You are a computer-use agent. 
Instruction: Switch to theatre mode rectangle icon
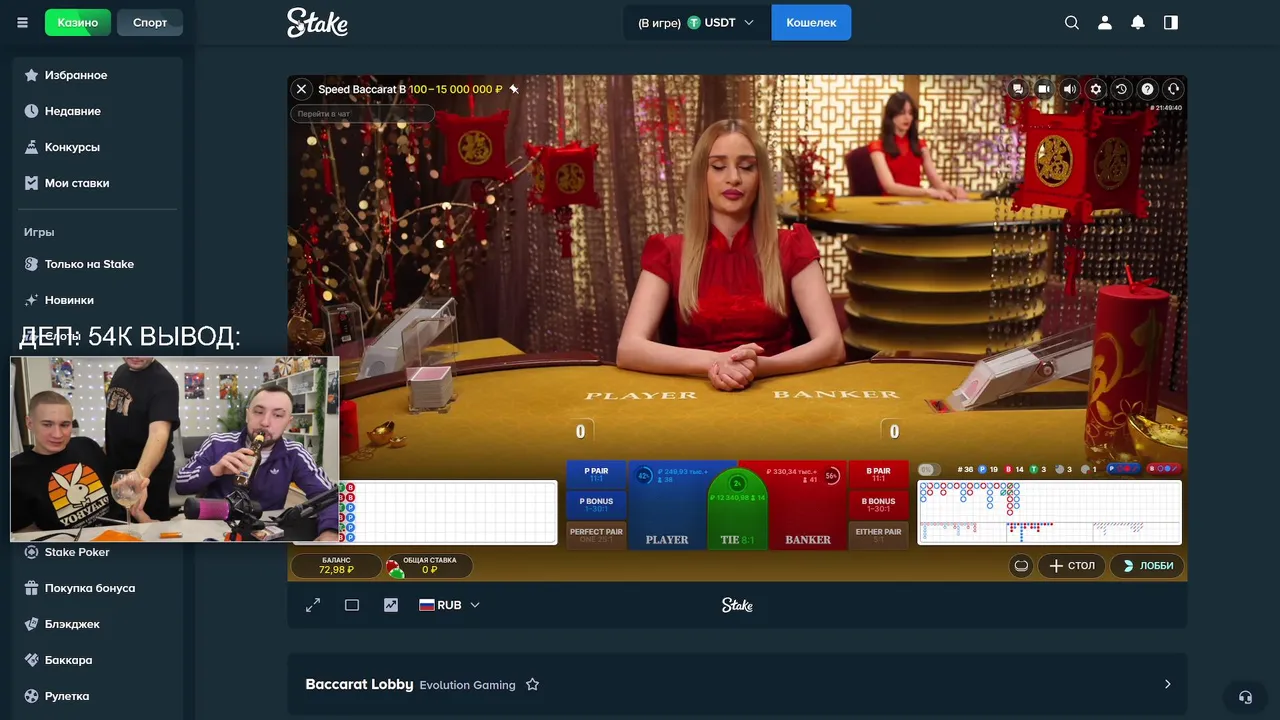click(352, 605)
